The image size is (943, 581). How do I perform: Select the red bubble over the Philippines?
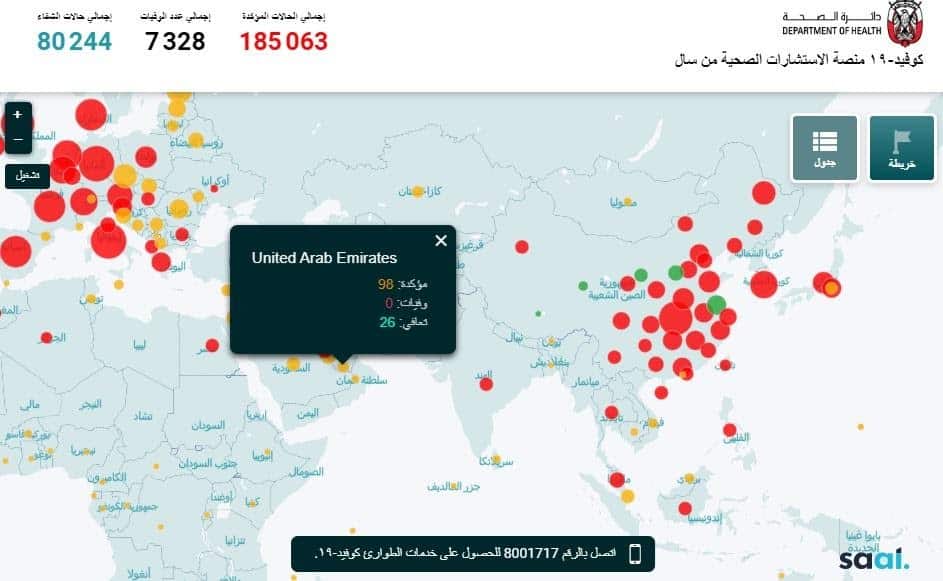730,430
